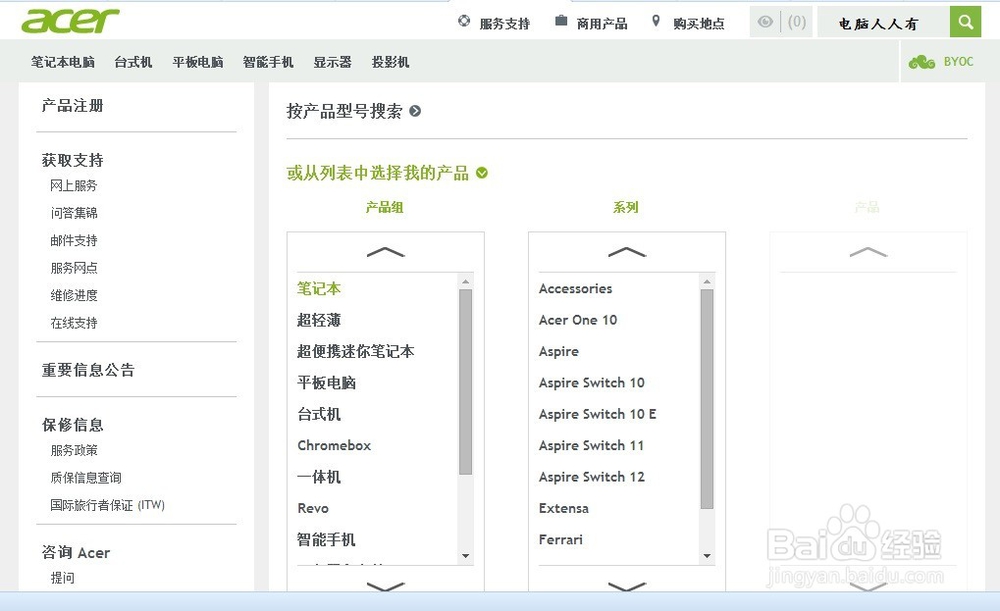Open the 显示器 menu
The height and width of the screenshot is (611, 1000).
(332, 62)
